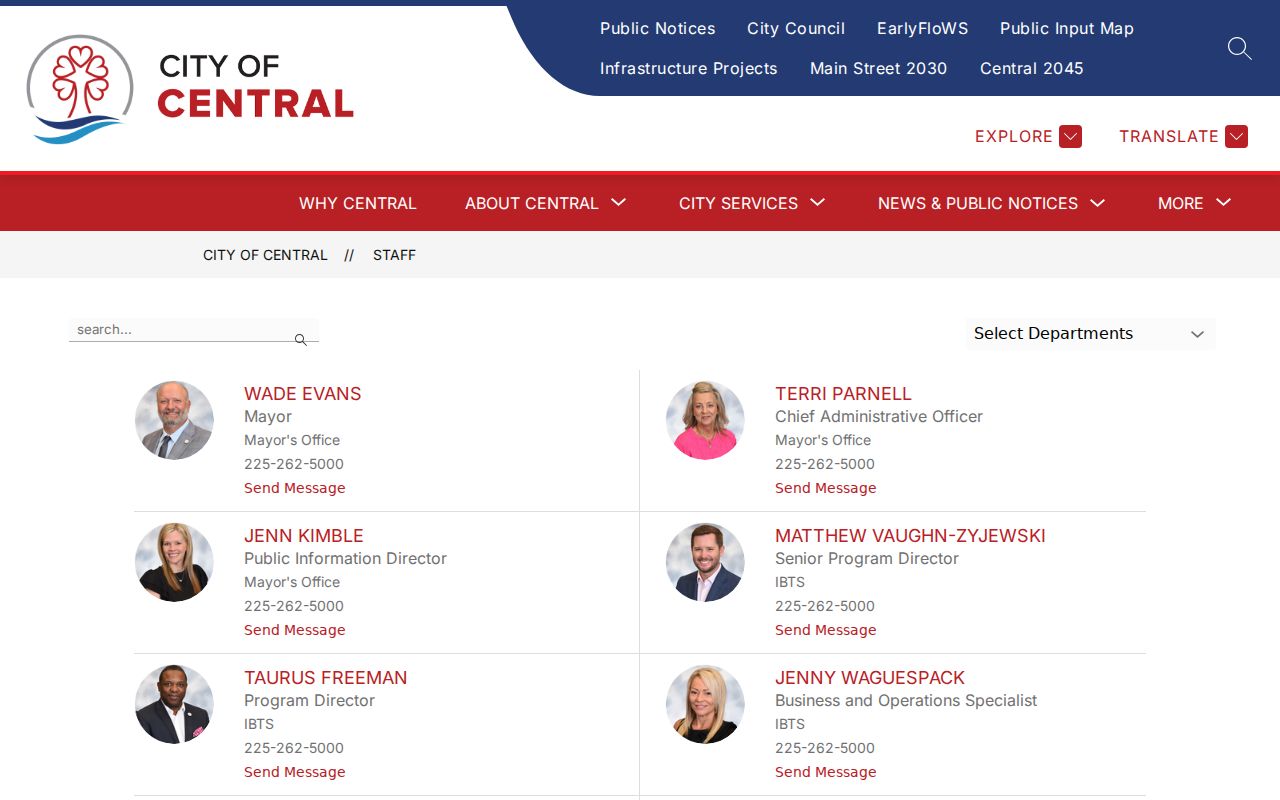Open the Why Central menu item
This screenshot has width=1280, height=800.
click(357, 203)
